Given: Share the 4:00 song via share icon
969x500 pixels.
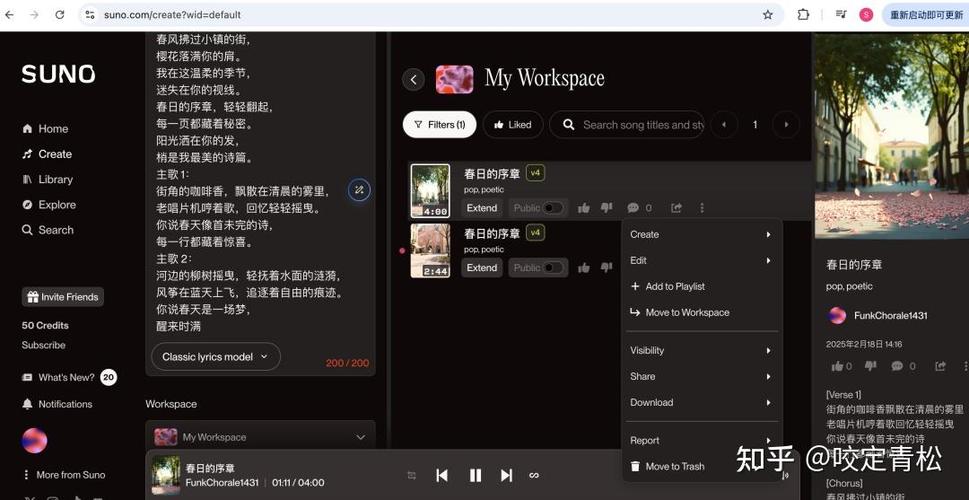Looking at the screenshot, I should 676,208.
